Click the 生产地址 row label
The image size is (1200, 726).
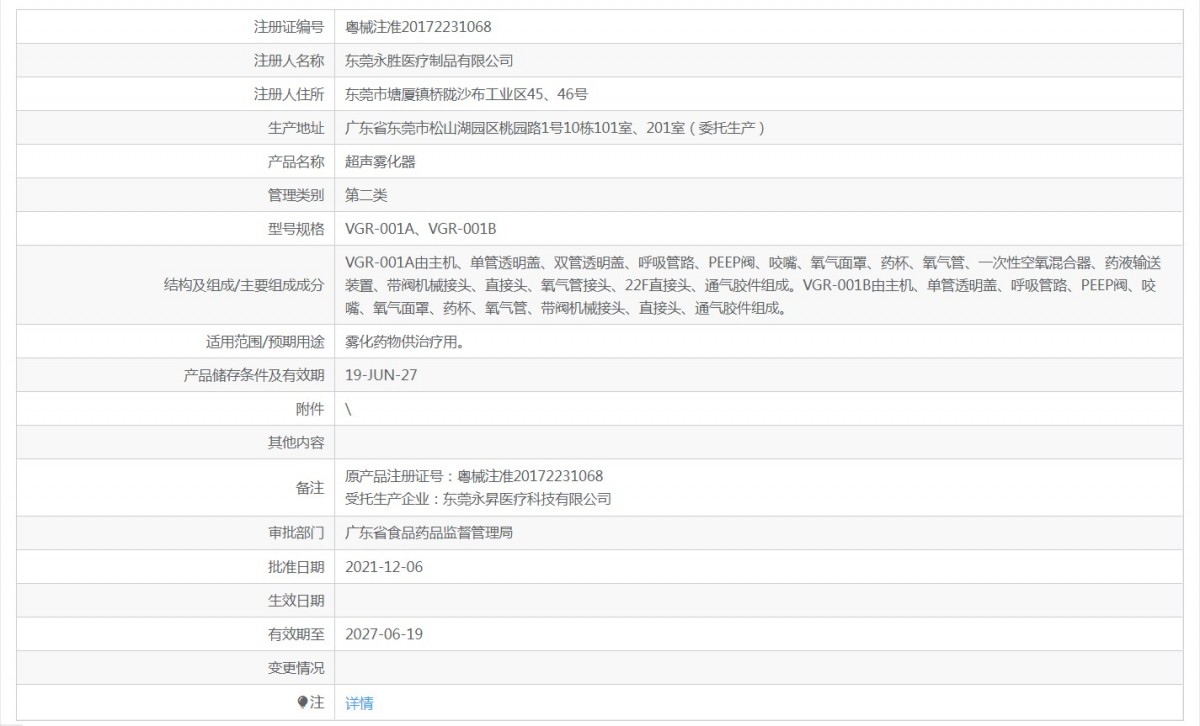tap(296, 128)
